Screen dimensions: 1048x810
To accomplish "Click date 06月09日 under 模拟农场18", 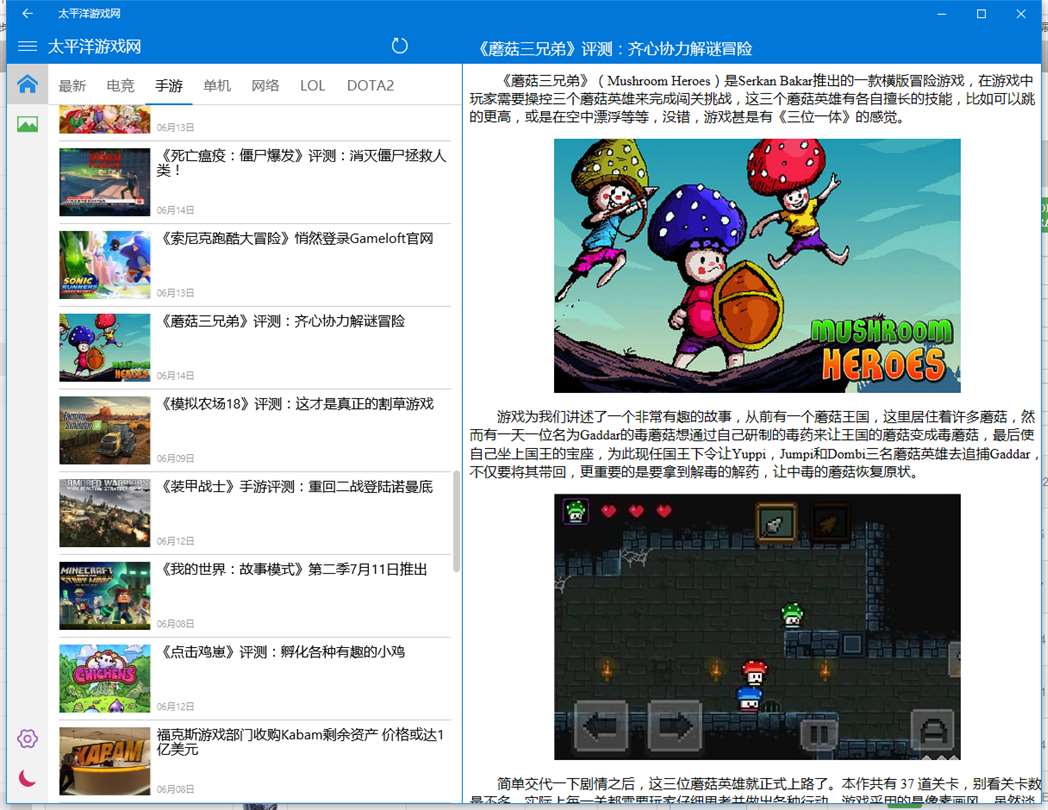I will click(175, 458).
